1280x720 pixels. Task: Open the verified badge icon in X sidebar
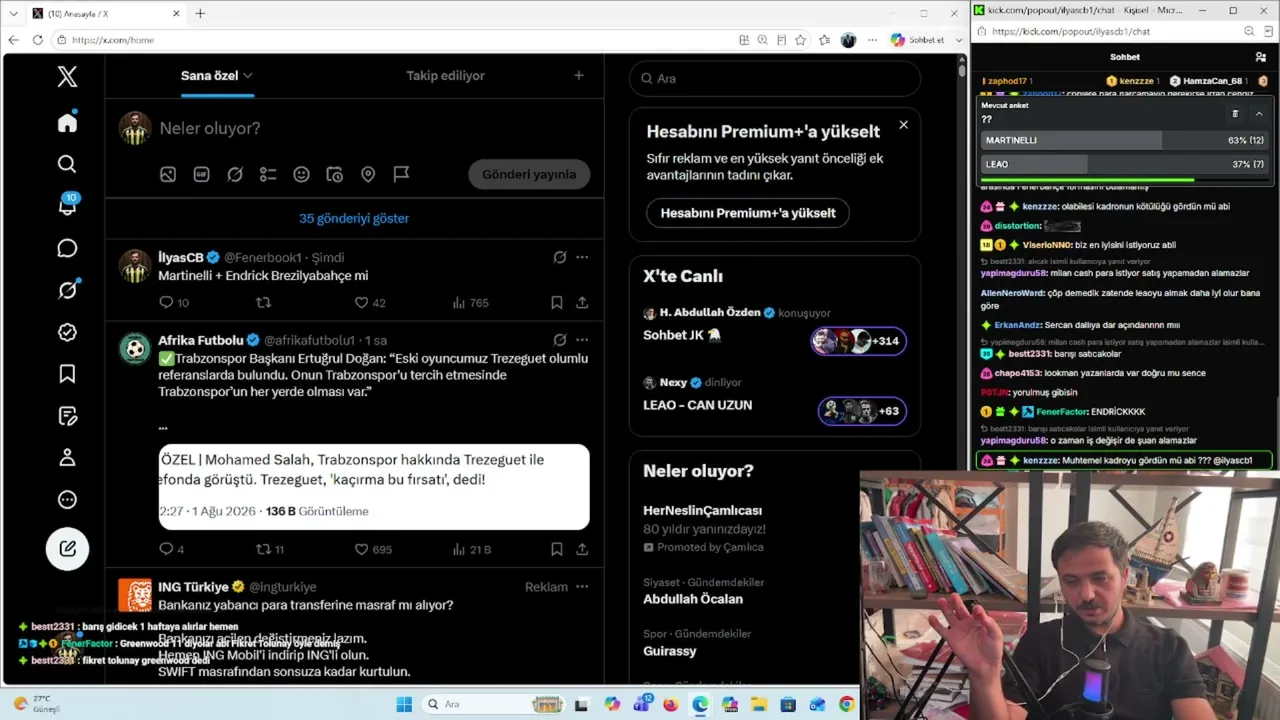click(x=67, y=332)
